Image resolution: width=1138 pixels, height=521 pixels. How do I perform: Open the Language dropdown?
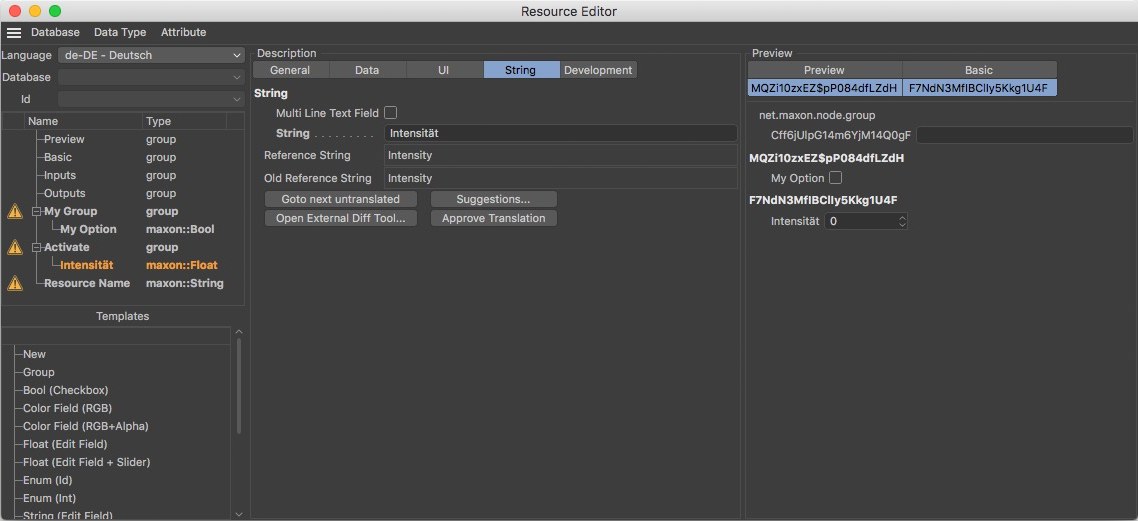tap(151, 55)
